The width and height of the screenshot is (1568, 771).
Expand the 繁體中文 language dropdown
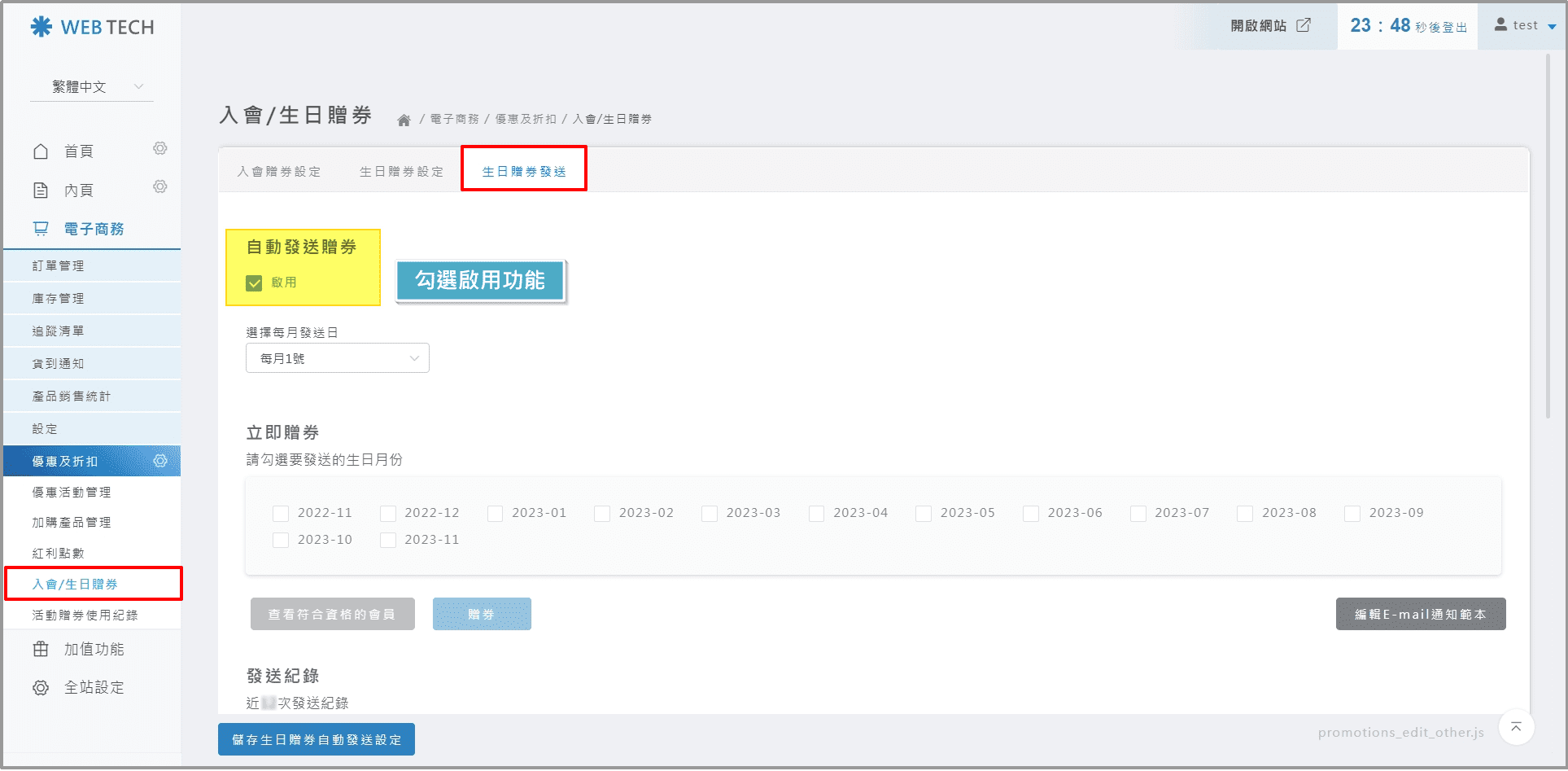(x=92, y=87)
